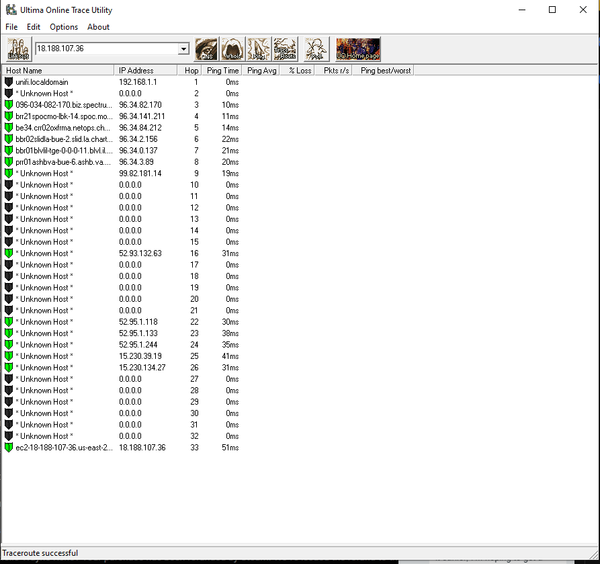Click the Ping Time column header
600x564 pixels.
click(x=222, y=70)
